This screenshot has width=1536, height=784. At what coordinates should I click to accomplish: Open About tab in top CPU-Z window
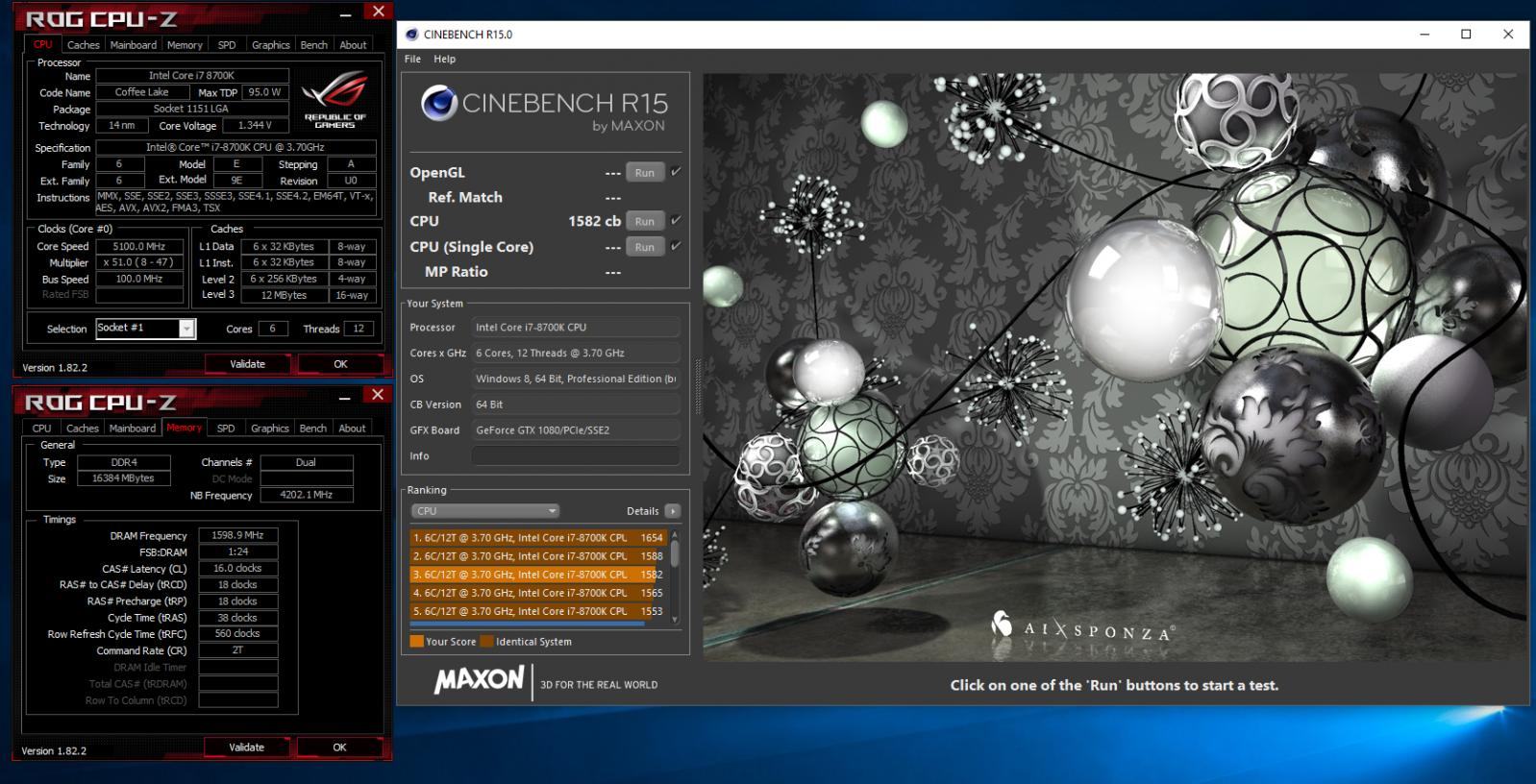point(353,45)
